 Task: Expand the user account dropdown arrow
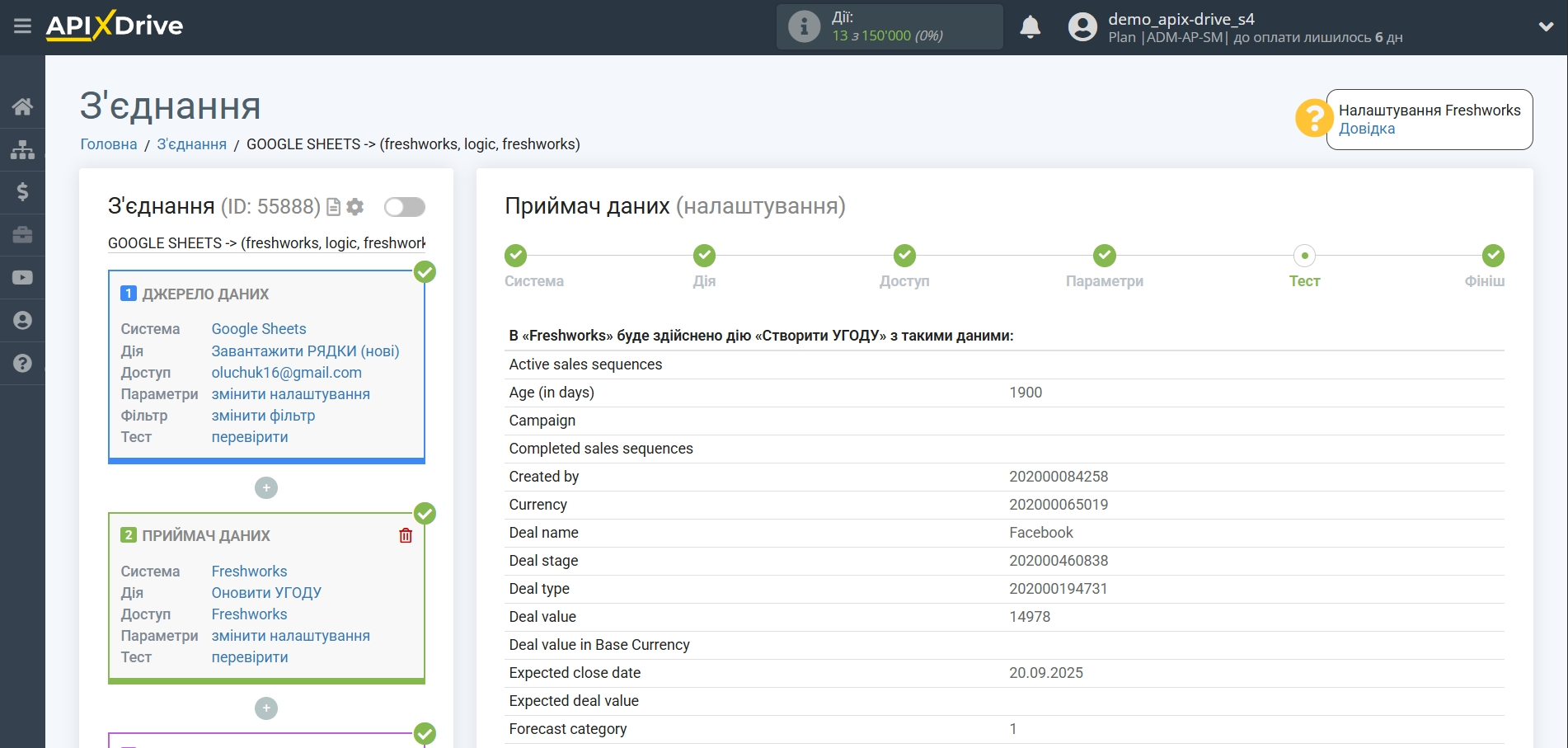tap(1546, 26)
